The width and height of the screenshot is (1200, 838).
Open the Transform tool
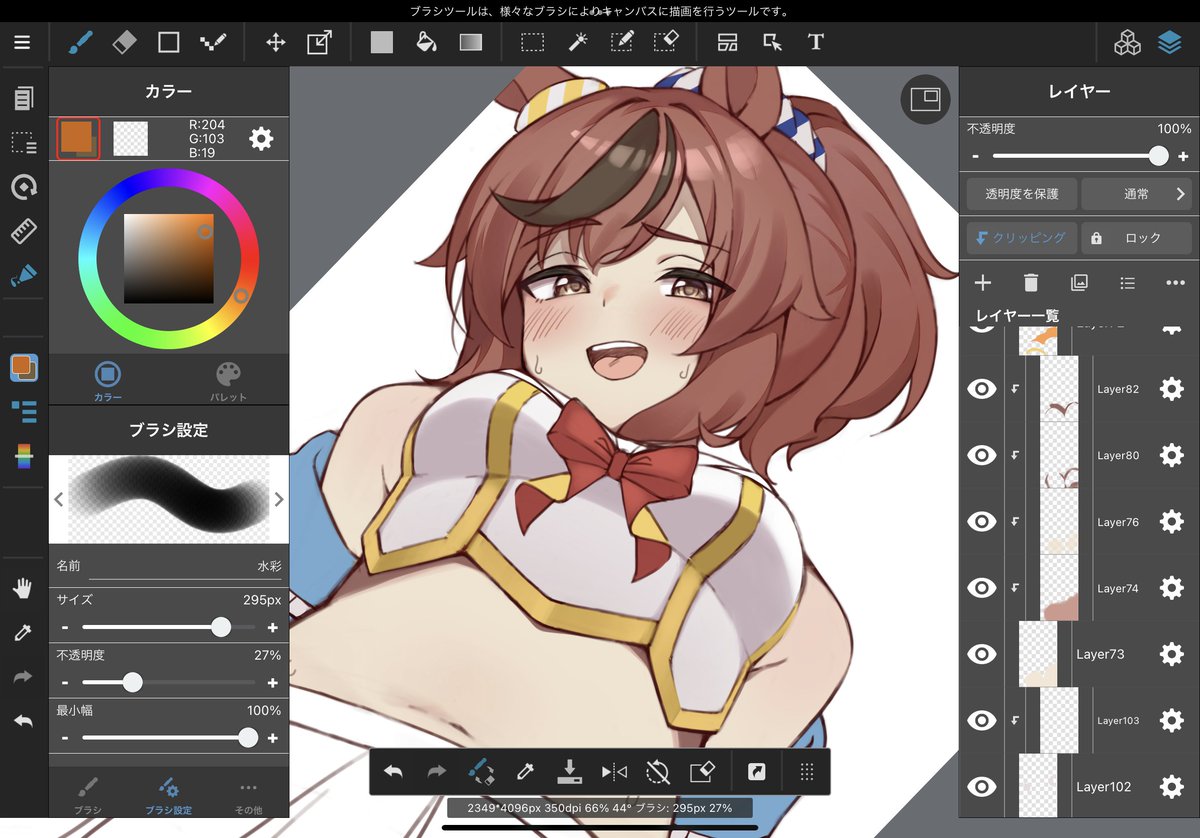319,43
